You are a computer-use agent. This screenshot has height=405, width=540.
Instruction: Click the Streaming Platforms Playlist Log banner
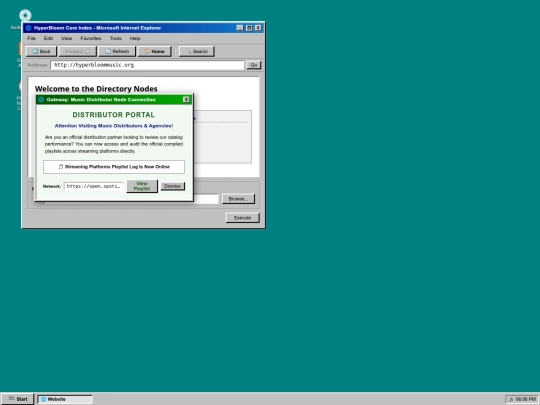click(x=114, y=167)
